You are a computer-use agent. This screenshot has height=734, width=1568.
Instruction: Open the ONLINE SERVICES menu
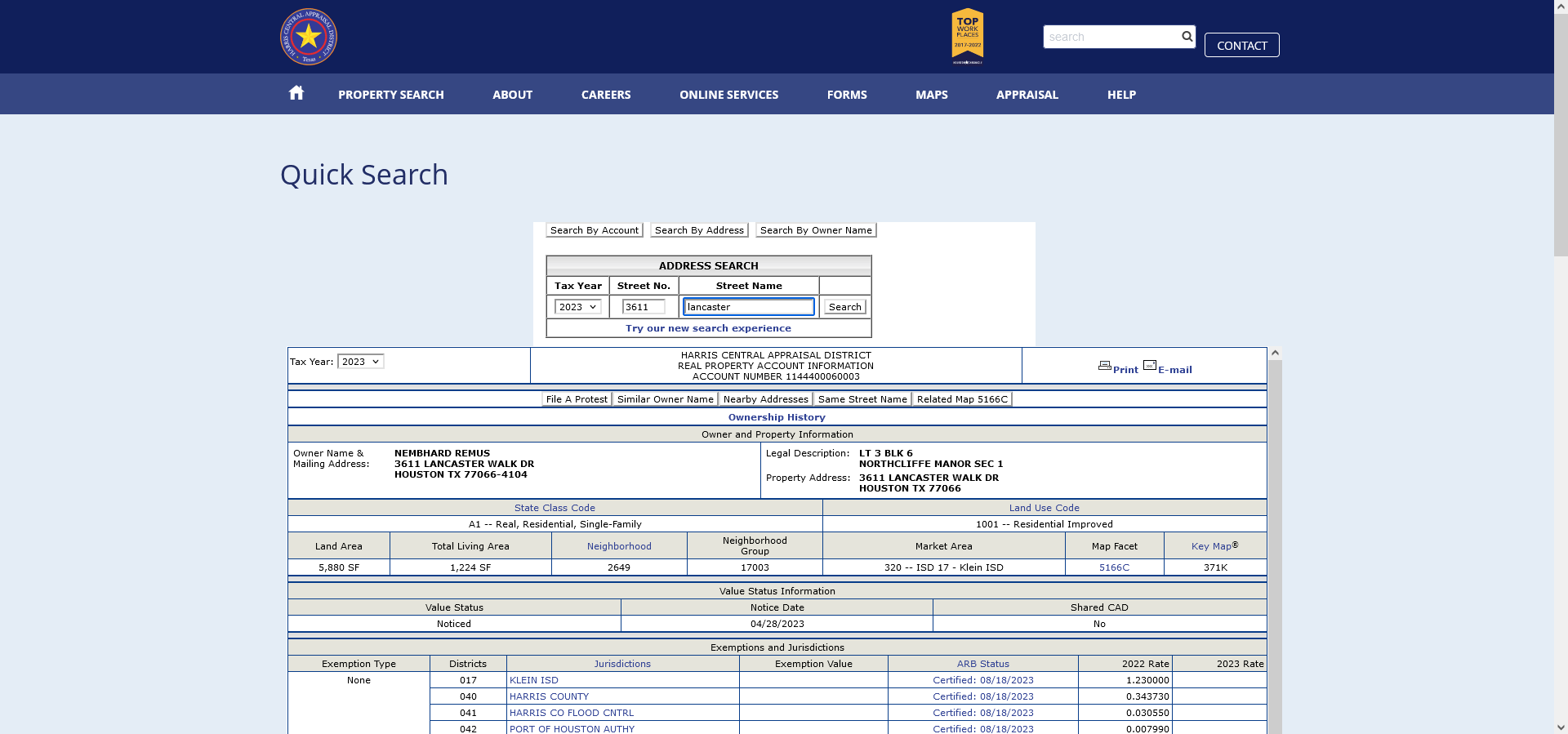[x=728, y=95]
